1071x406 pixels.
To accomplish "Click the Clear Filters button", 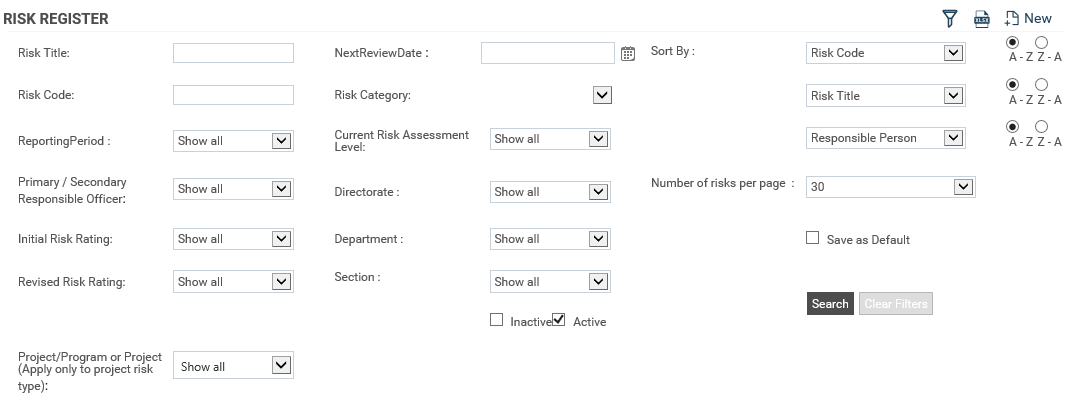I will [895, 303].
